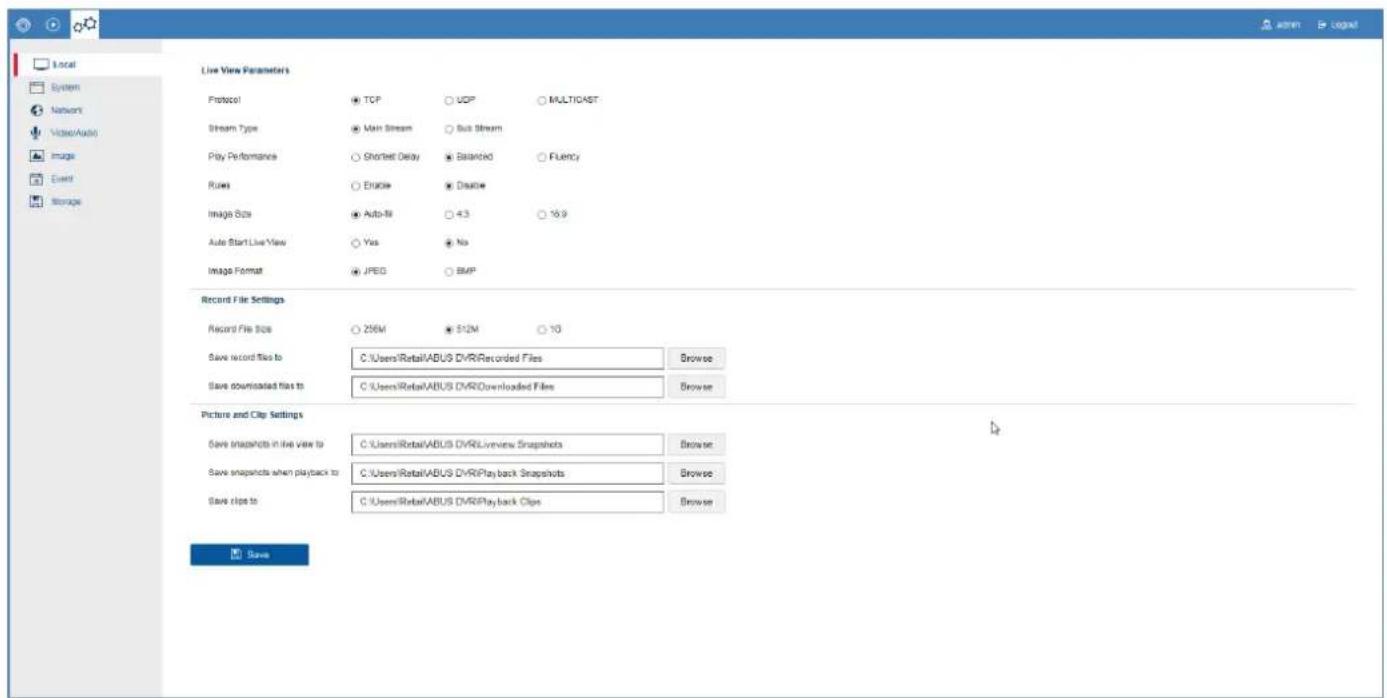Open the Live View eye icon
The width and height of the screenshot is (1387, 698).
pyautogui.click(x=22, y=23)
